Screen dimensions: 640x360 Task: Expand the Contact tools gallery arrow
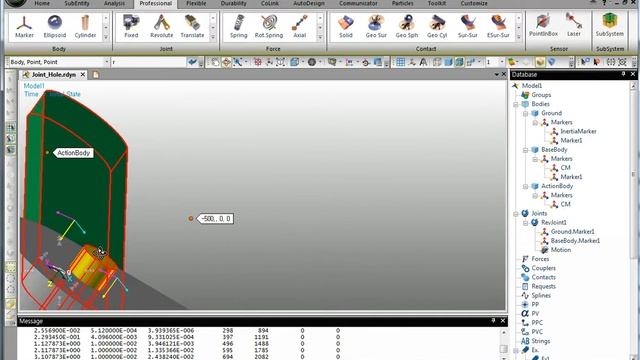click(x=519, y=37)
